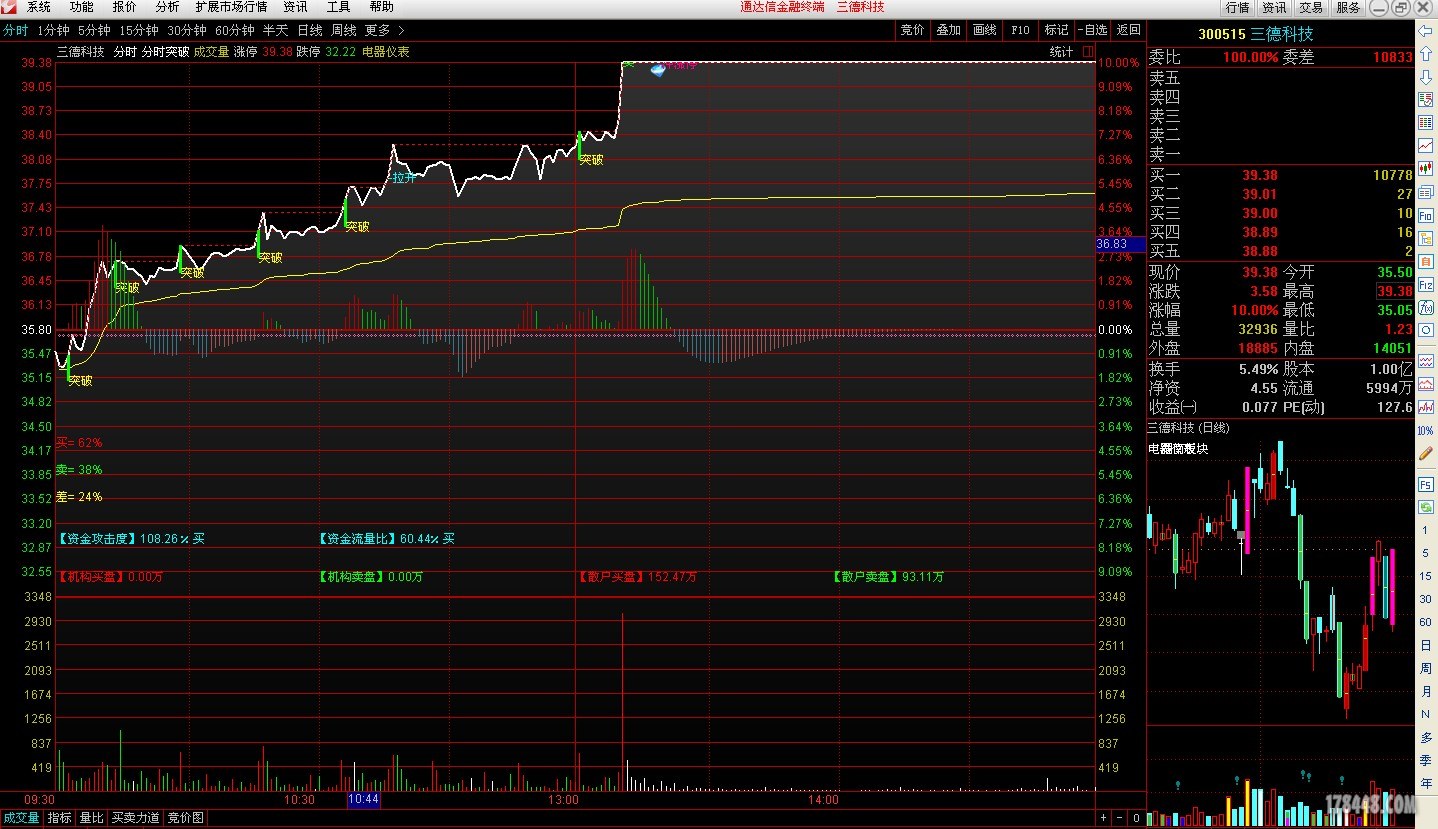Select the 60-minute period in right sidebar

pyautogui.click(x=1426, y=622)
